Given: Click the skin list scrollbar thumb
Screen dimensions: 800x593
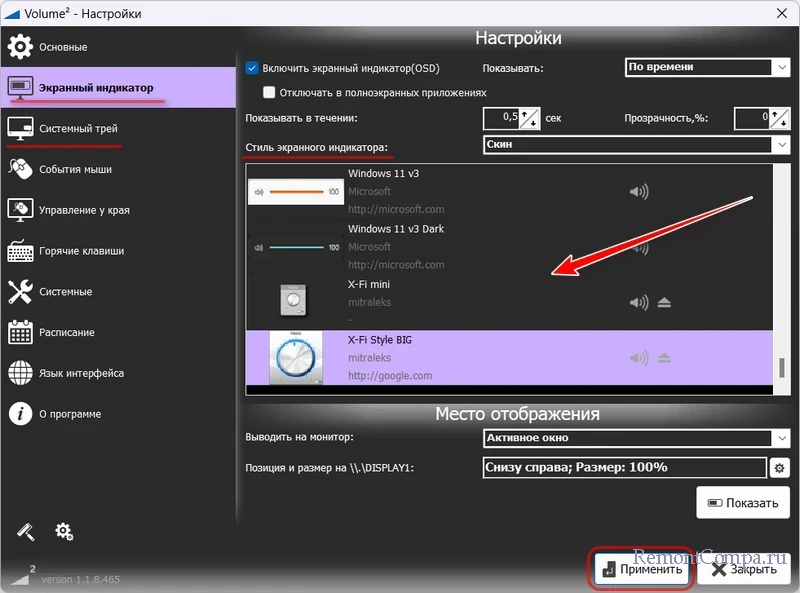Looking at the screenshot, I should coord(782,367).
